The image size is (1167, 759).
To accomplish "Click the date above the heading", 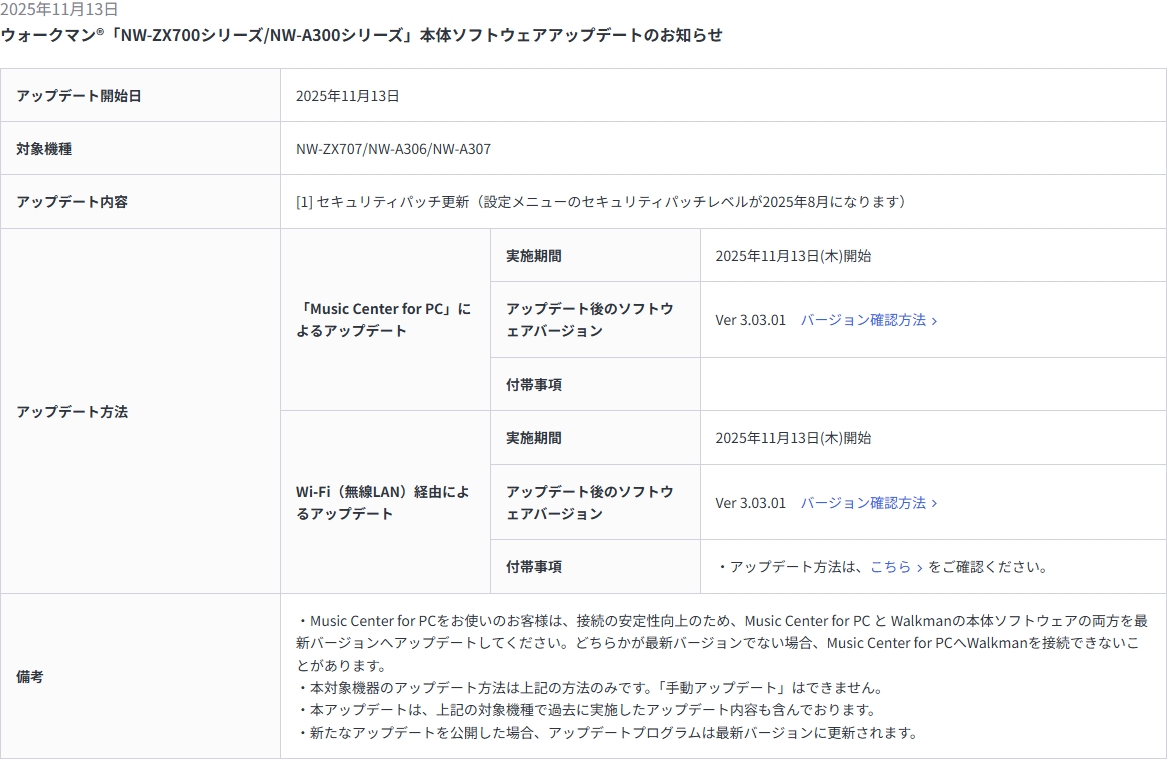I will point(59,9).
